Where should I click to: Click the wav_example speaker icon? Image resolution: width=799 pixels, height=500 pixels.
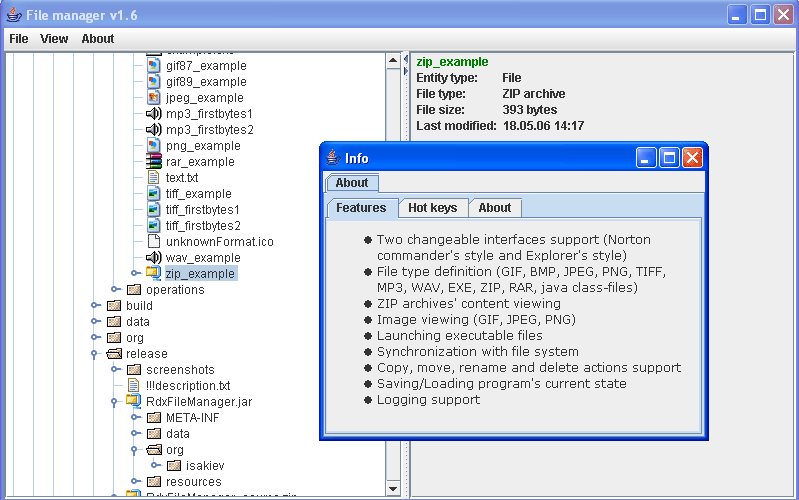point(153,257)
